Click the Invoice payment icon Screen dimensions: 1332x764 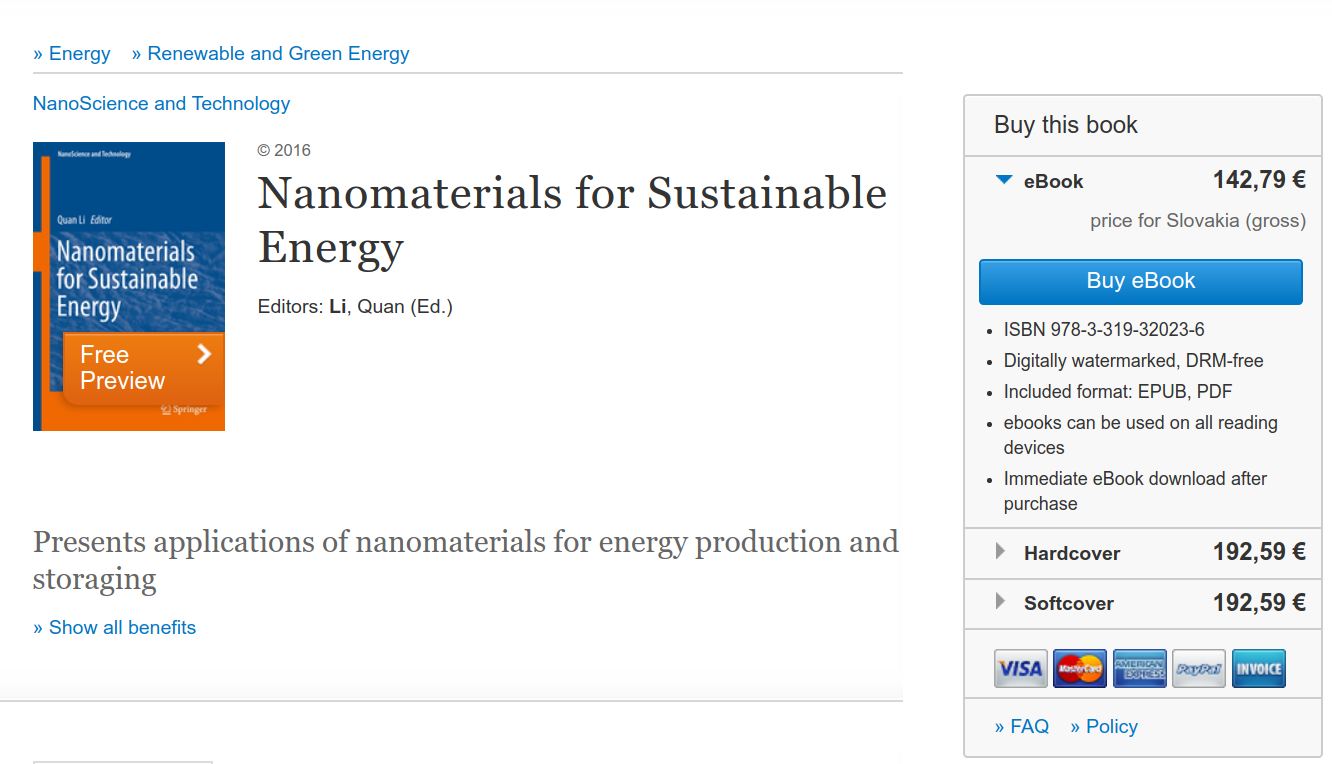pyautogui.click(x=1258, y=669)
